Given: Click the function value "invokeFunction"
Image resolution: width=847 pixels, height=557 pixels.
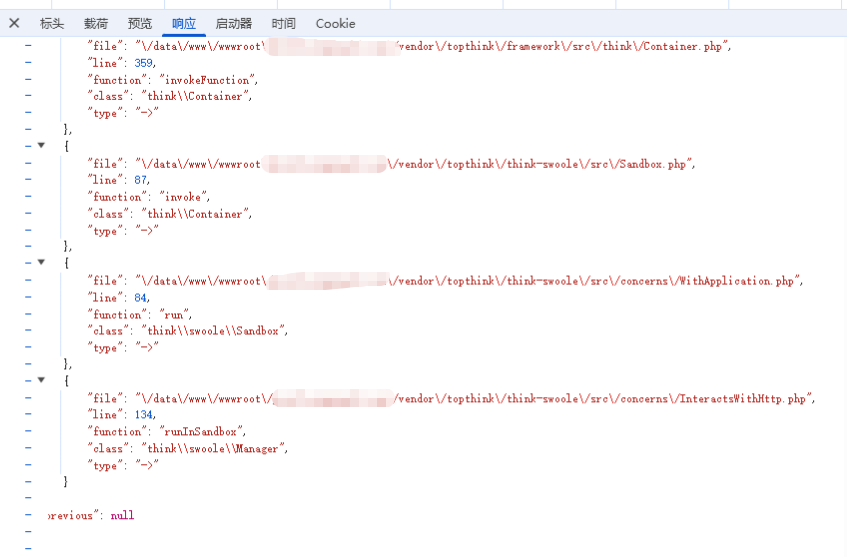Looking at the screenshot, I should point(207,80).
